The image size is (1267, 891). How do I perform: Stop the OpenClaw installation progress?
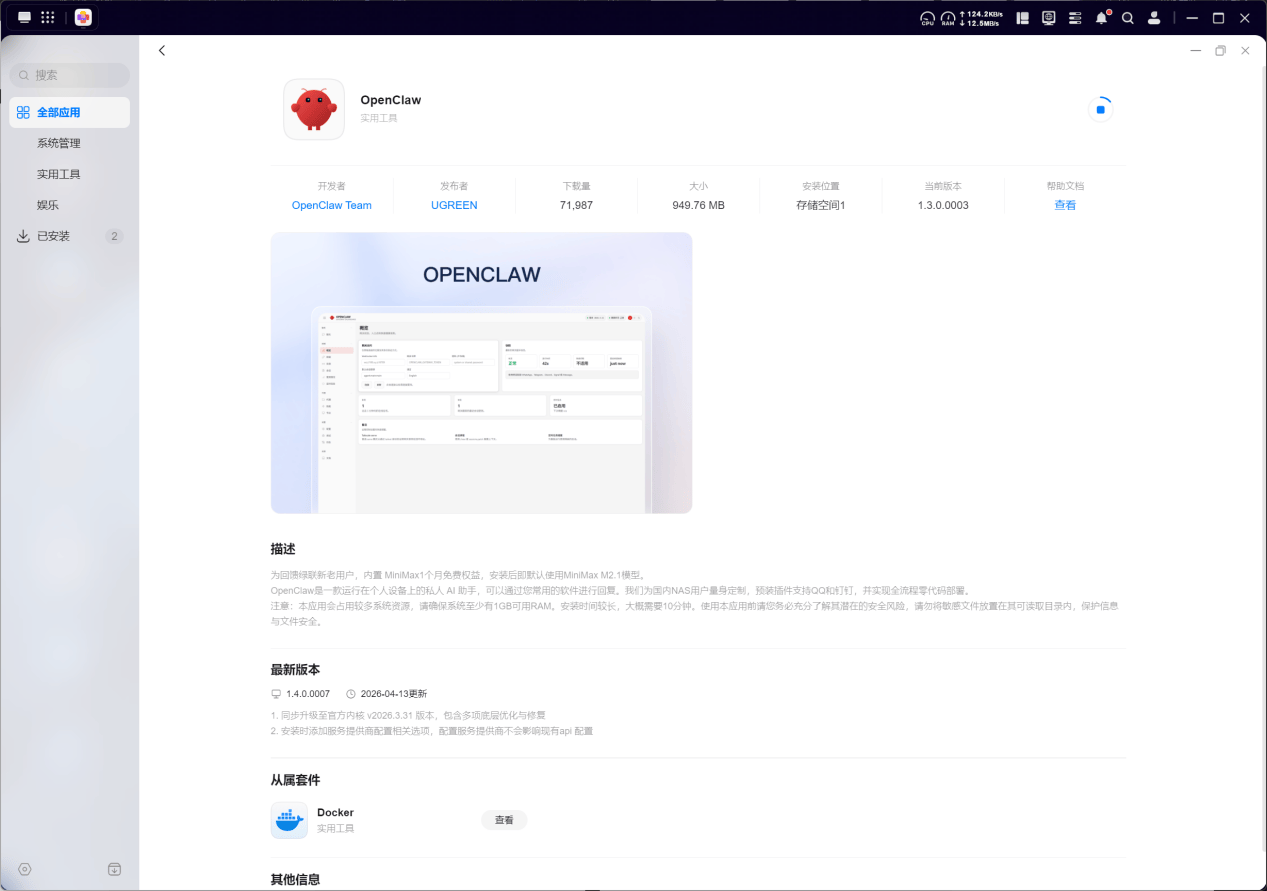coord(1100,110)
